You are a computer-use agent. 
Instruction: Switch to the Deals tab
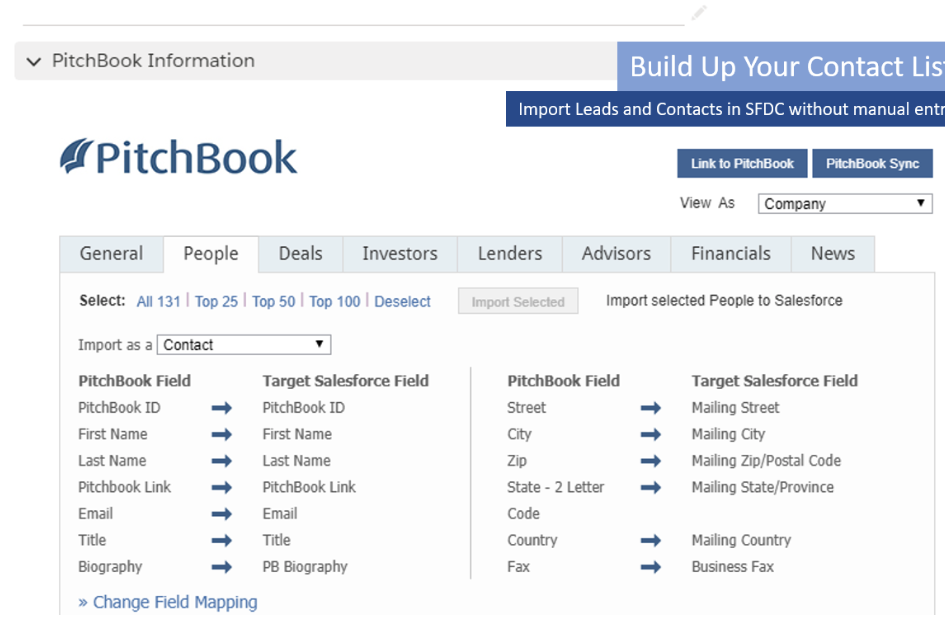tap(300, 254)
